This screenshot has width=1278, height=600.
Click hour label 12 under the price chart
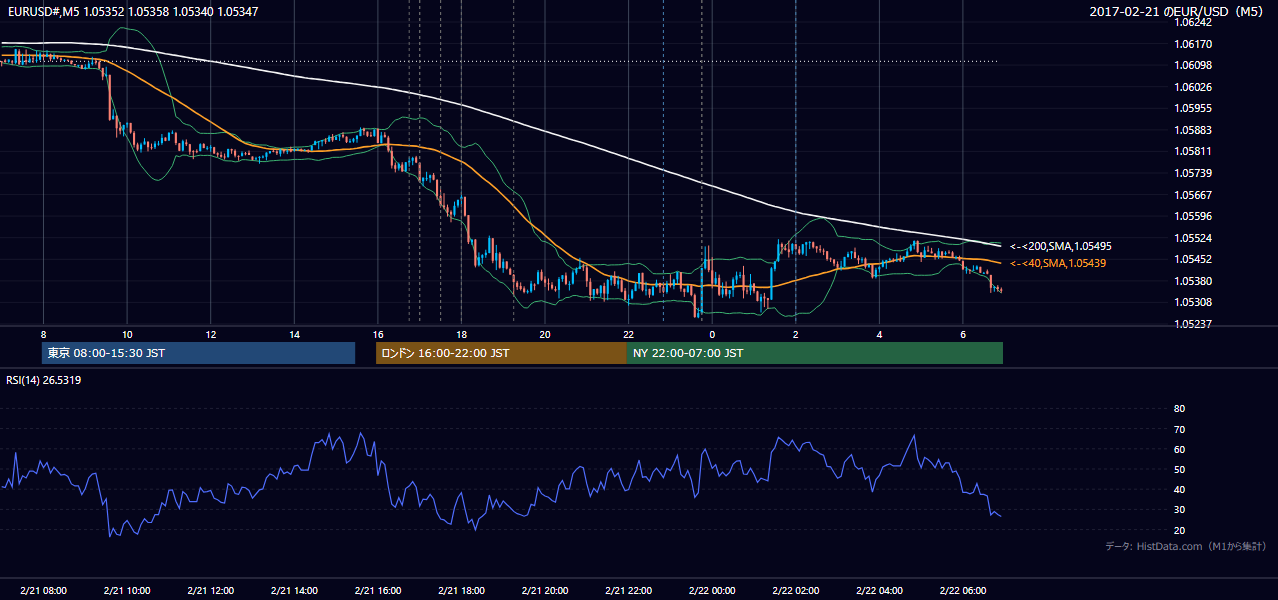tap(210, 334)
